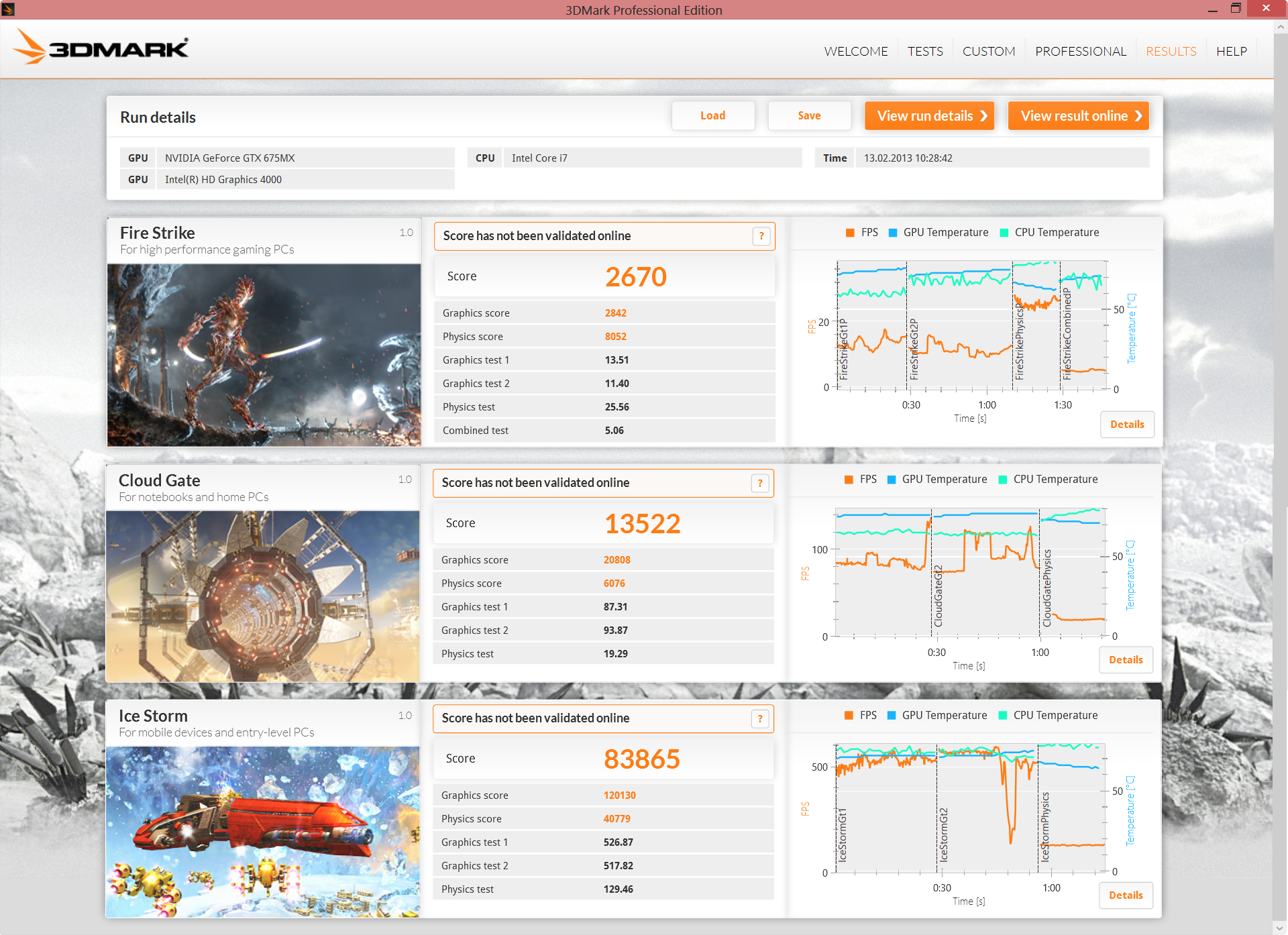Click Intel(R) HD Graphics 4000 field
The image size is (1288, 935).
[x=306, y=180]
